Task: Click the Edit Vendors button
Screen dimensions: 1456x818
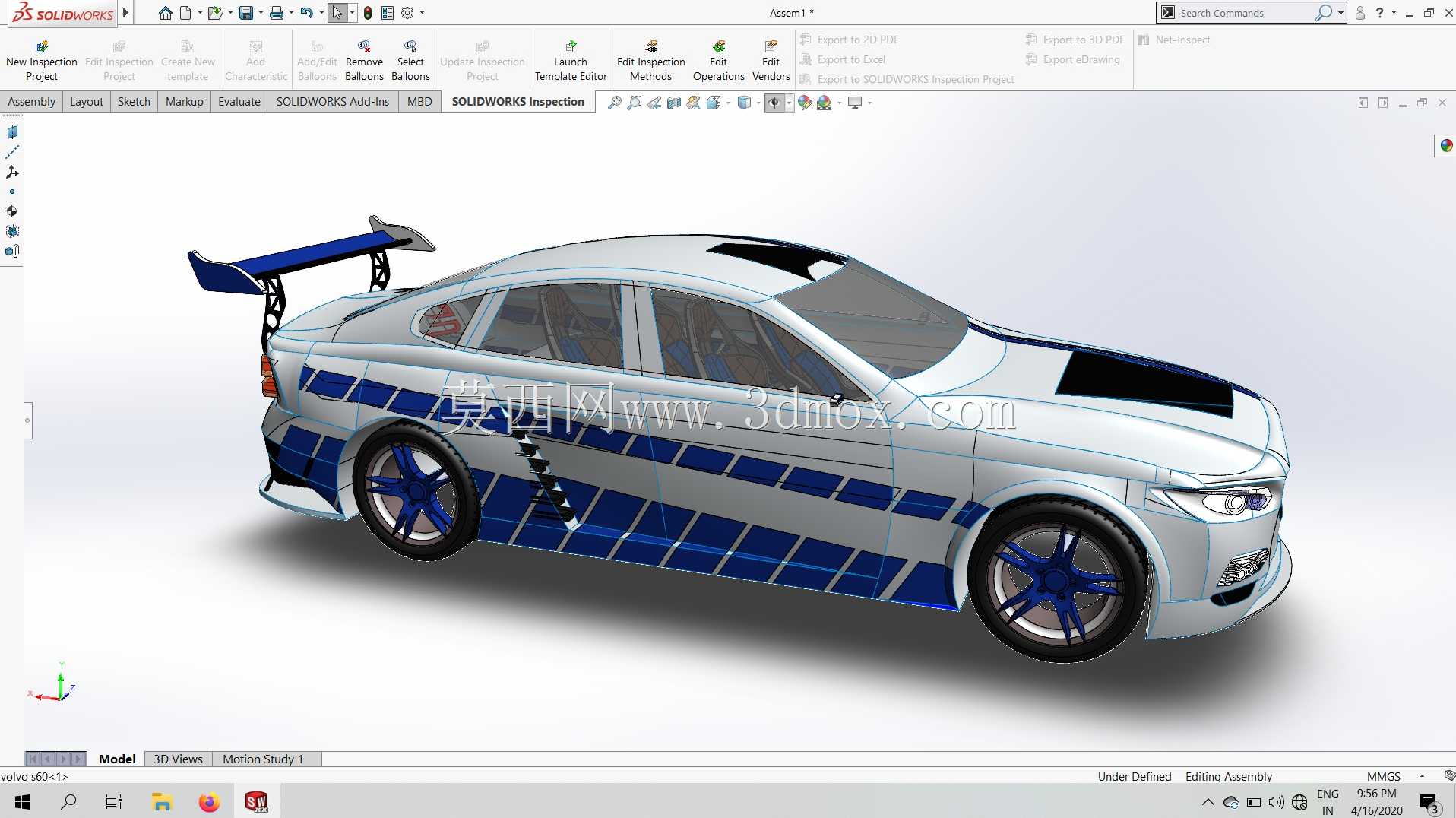Action: click(x=771, y=61)
